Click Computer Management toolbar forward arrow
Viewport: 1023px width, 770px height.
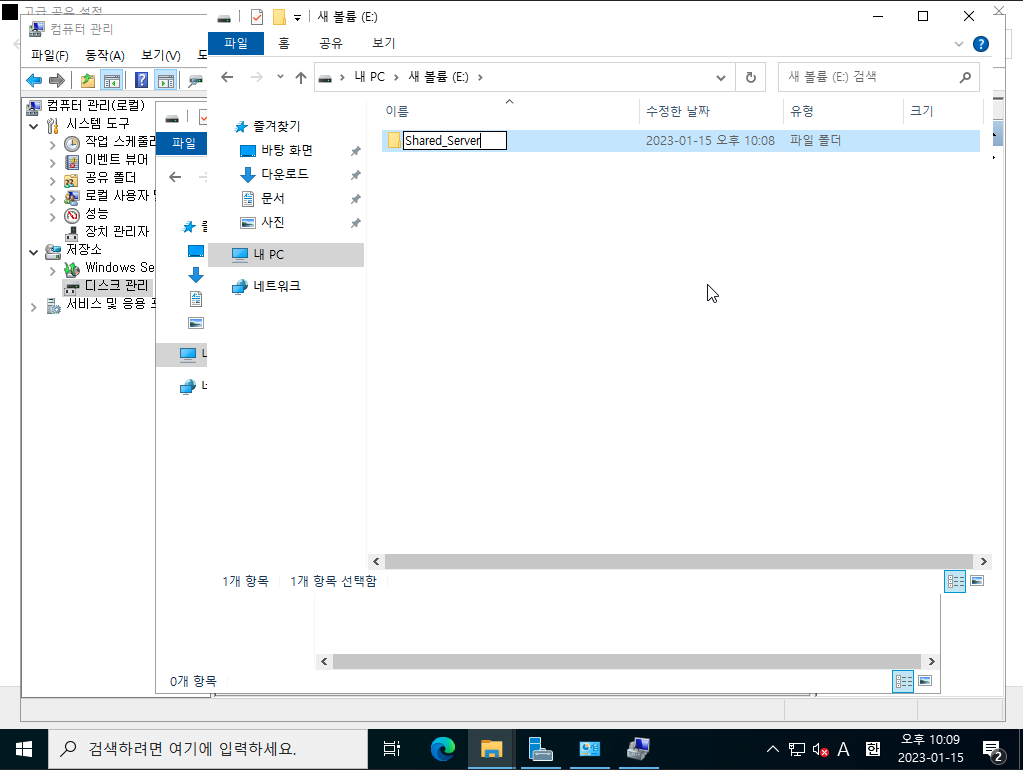[x=57, y=80]
